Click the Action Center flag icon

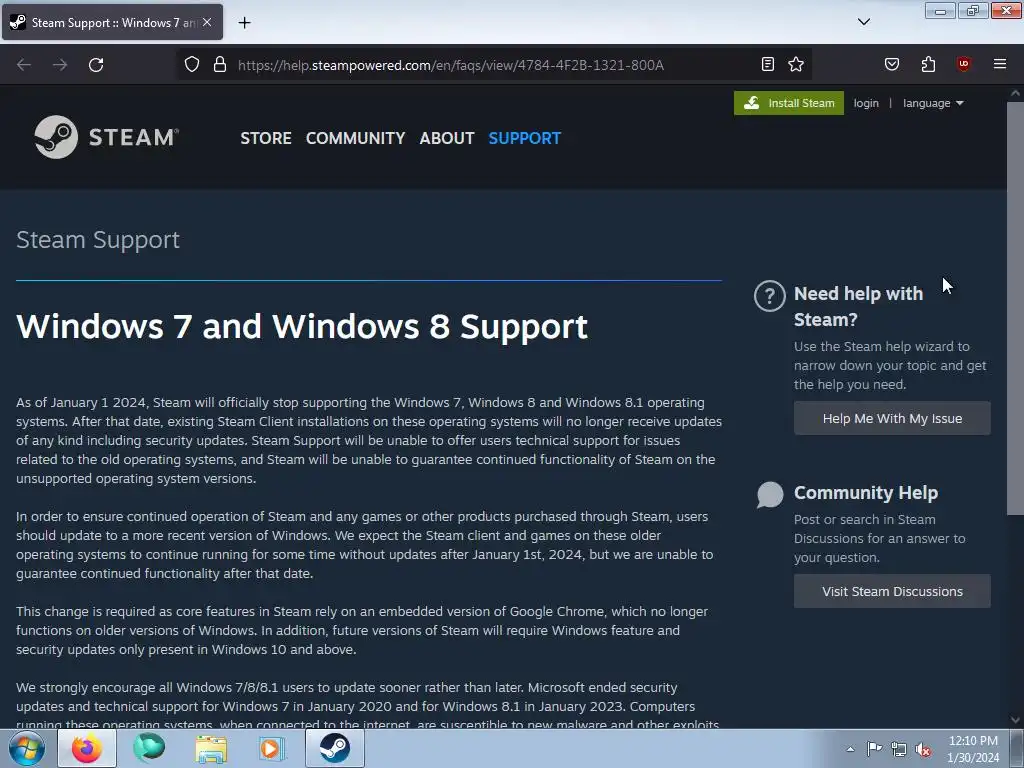874,749
